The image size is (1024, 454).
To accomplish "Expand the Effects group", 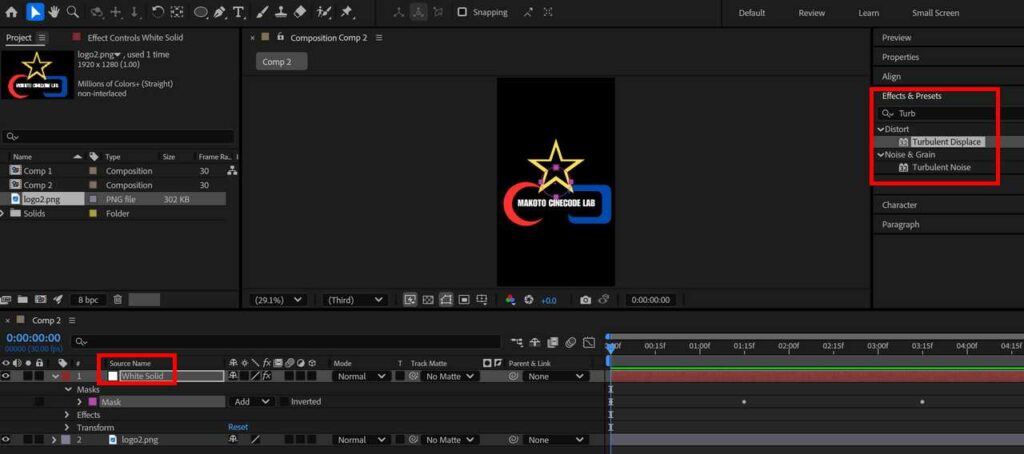I will point(67,415).
